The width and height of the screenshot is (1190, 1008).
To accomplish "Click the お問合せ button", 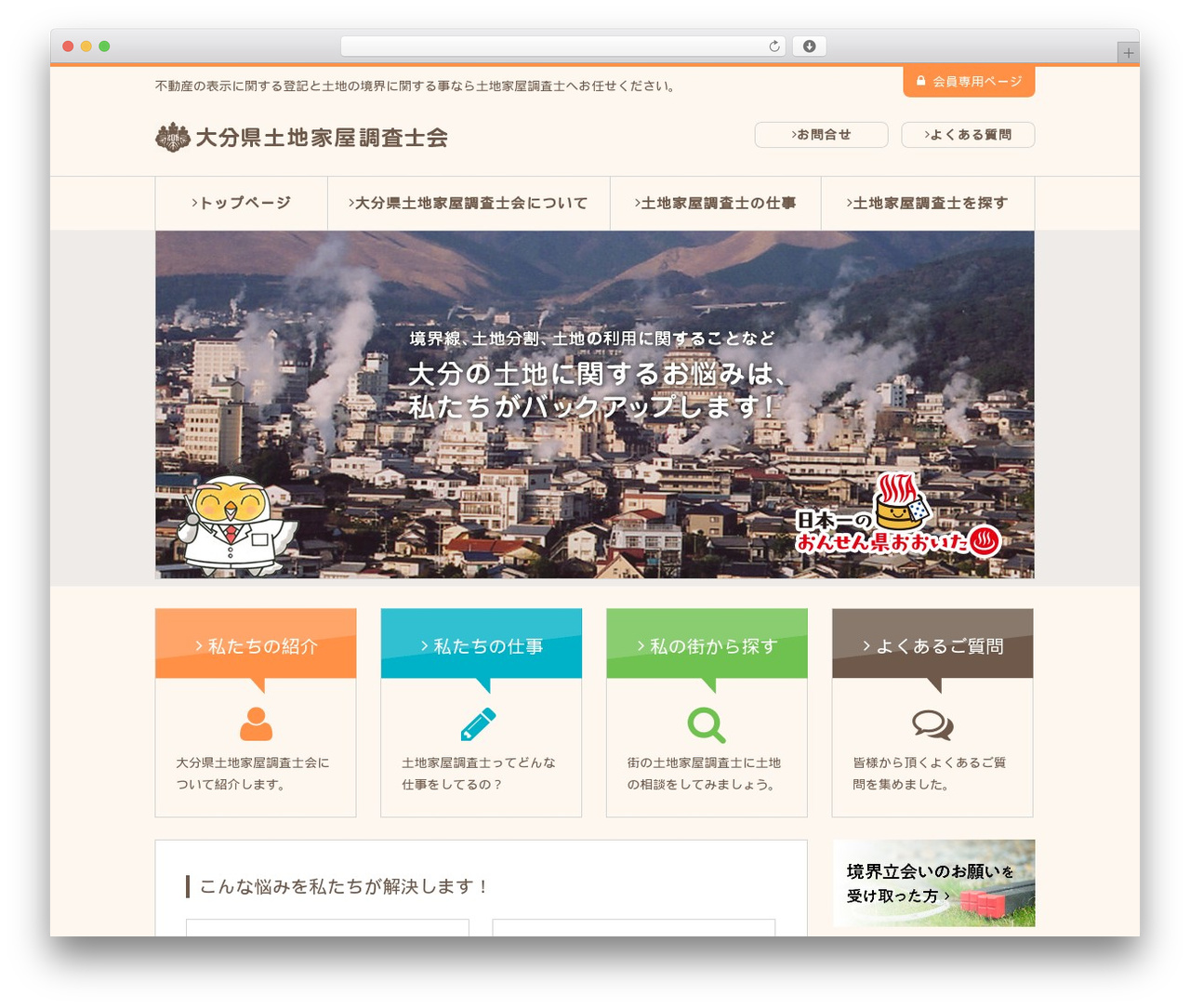I will click(821, 135).
